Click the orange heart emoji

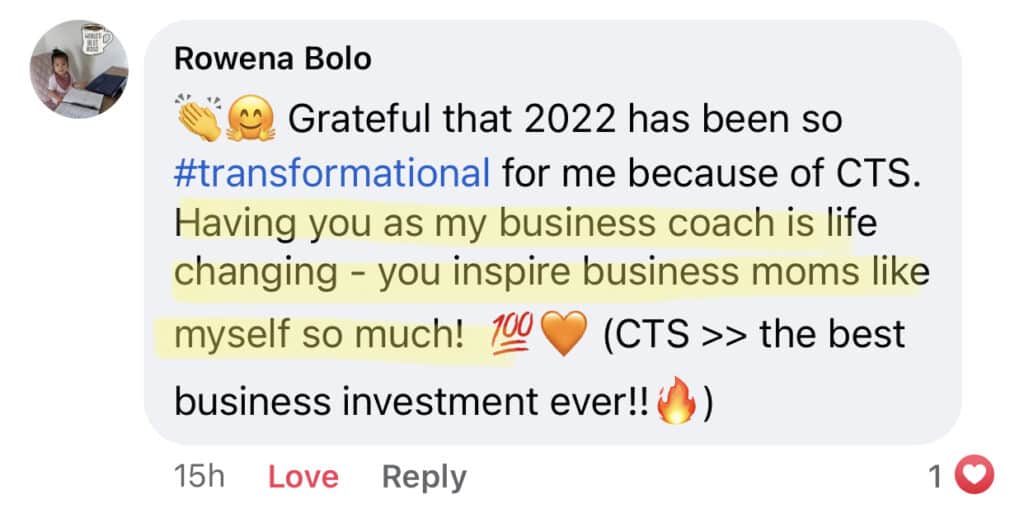coord(563,335)
